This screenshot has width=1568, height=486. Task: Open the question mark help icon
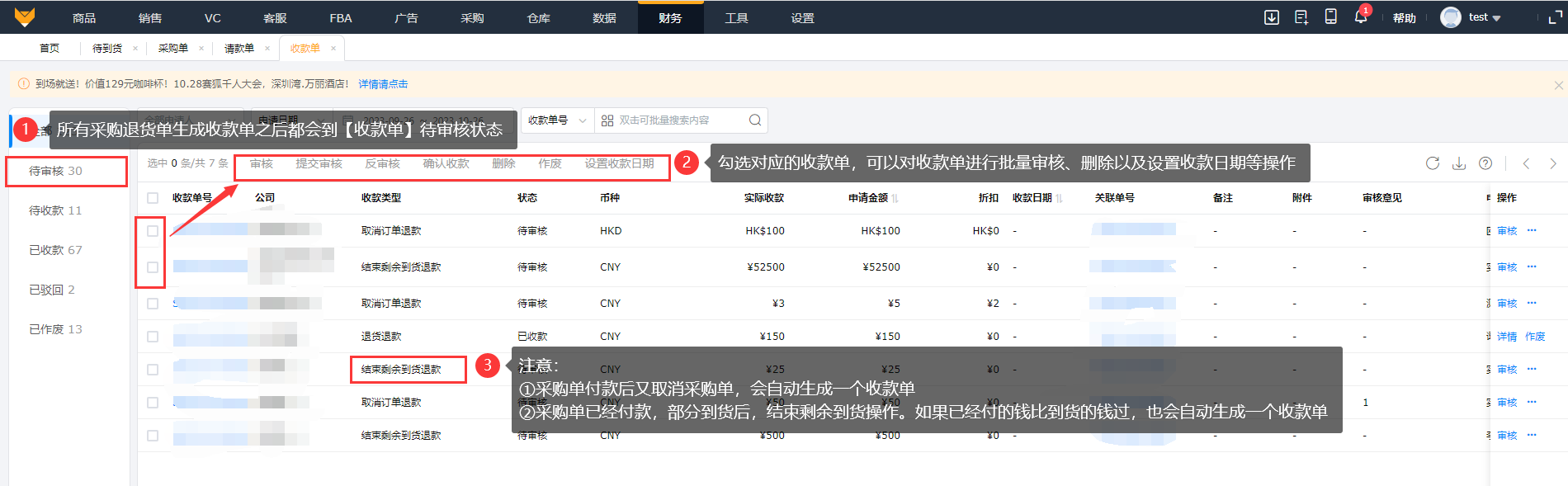[x=1485, y=163]
